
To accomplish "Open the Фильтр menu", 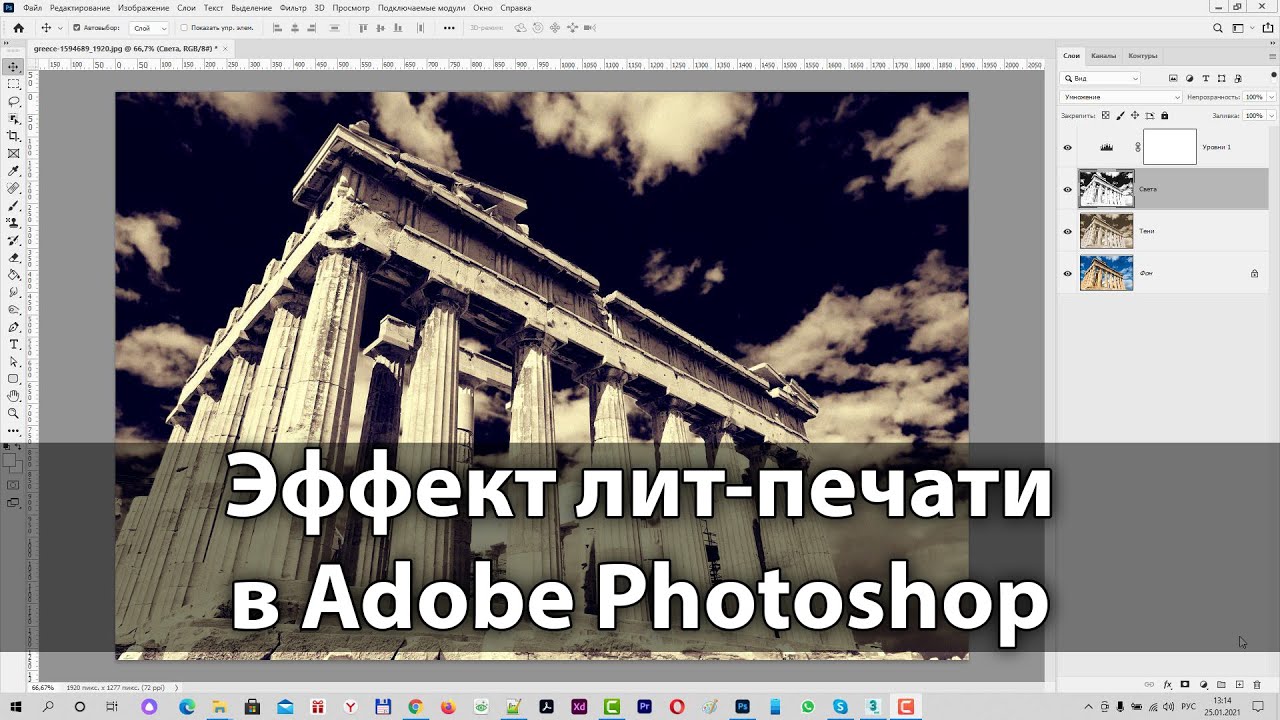I will (293, 7).
